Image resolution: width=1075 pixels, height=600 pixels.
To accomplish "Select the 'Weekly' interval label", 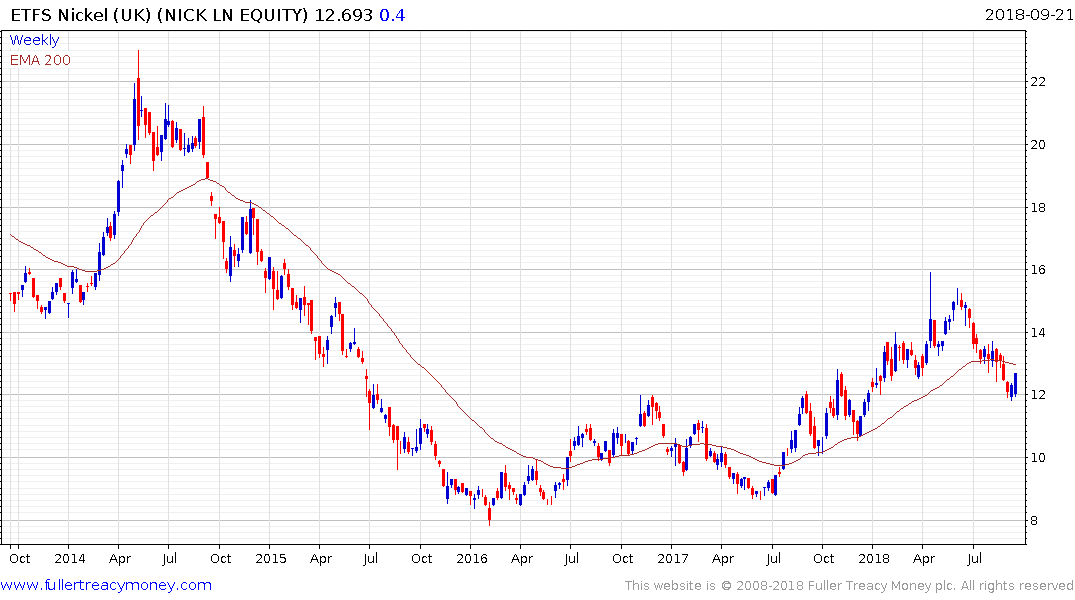I will (34, 40).
